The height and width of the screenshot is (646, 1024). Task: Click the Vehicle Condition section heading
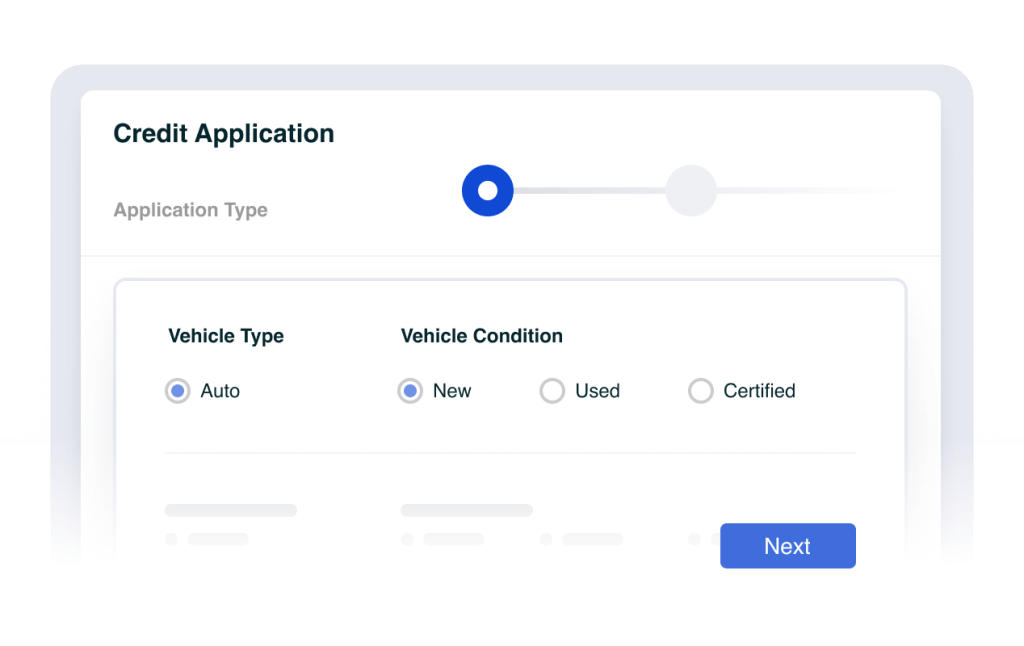click(481, 336)
